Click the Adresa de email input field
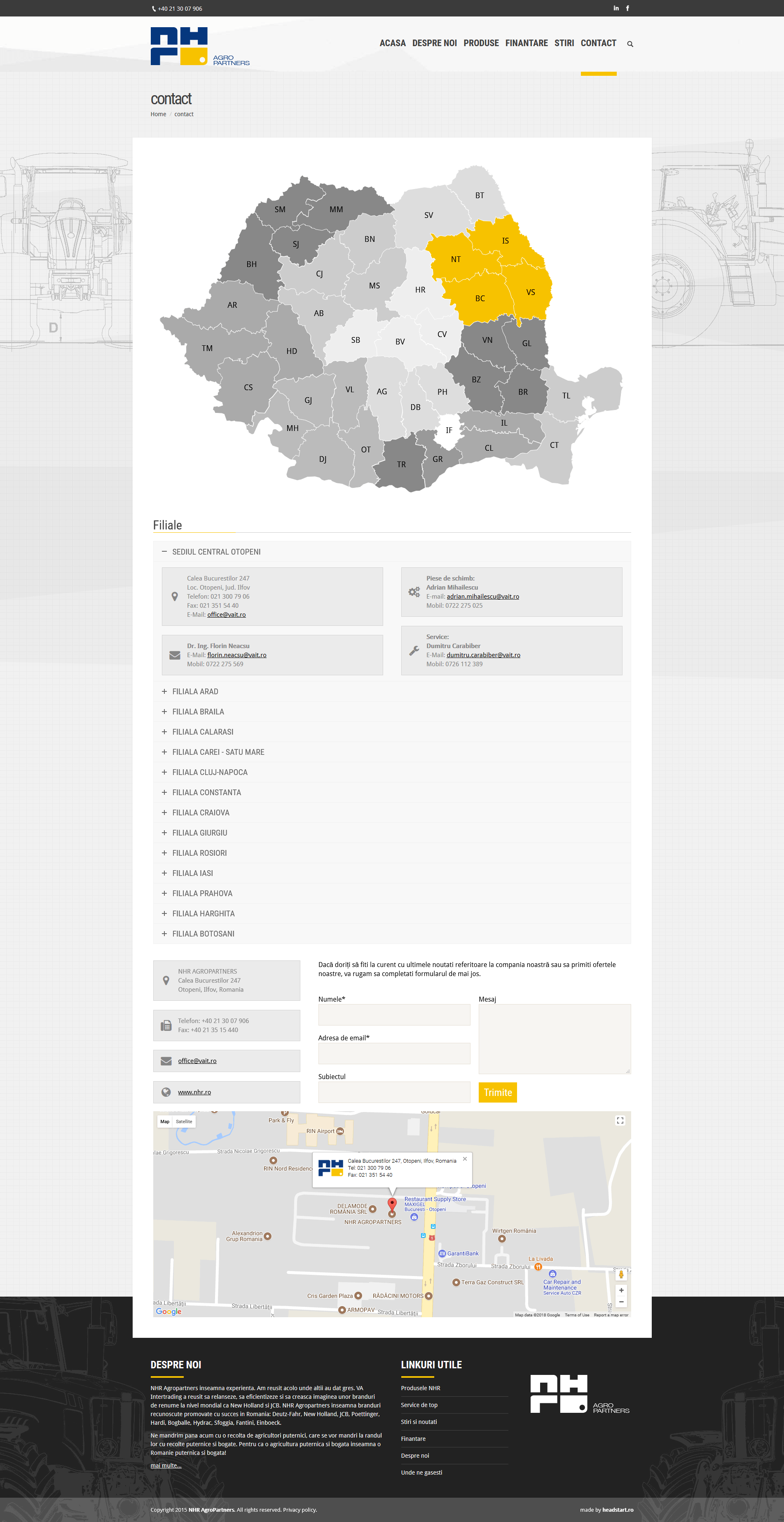 coord(394,1054)
